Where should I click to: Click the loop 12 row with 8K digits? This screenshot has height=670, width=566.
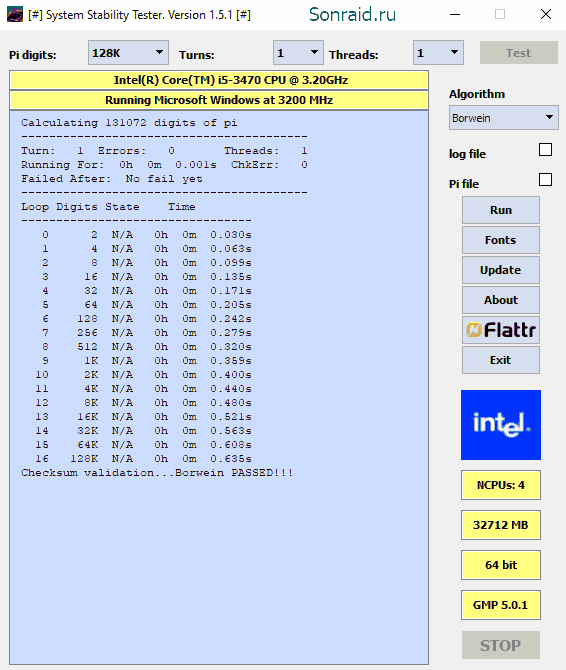point(144,403)
